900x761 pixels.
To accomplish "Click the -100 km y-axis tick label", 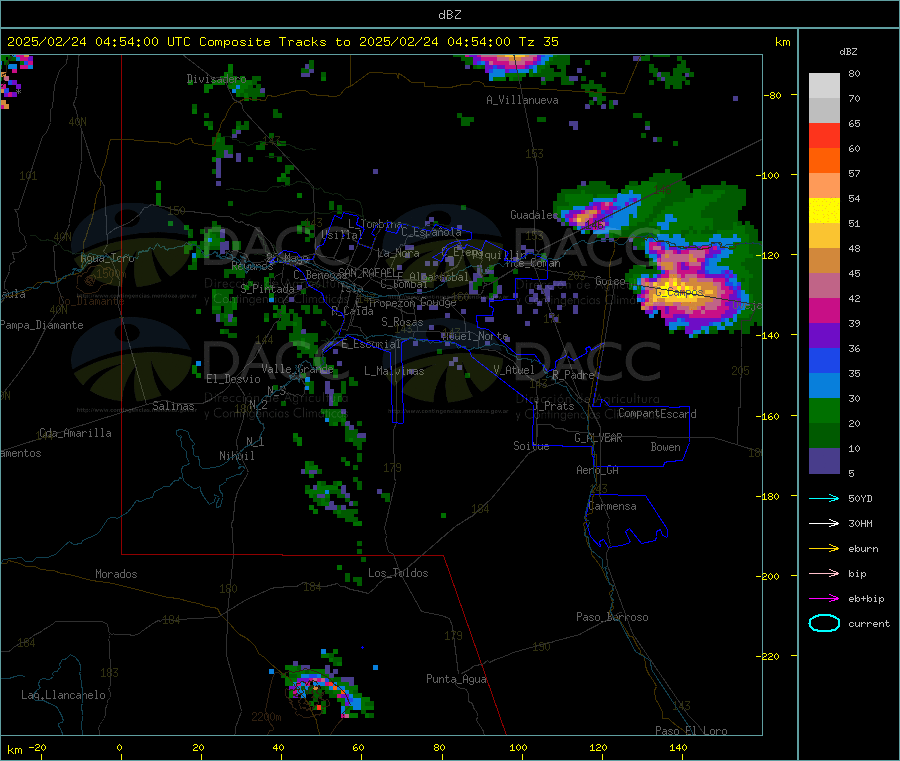I will [767, 175].
